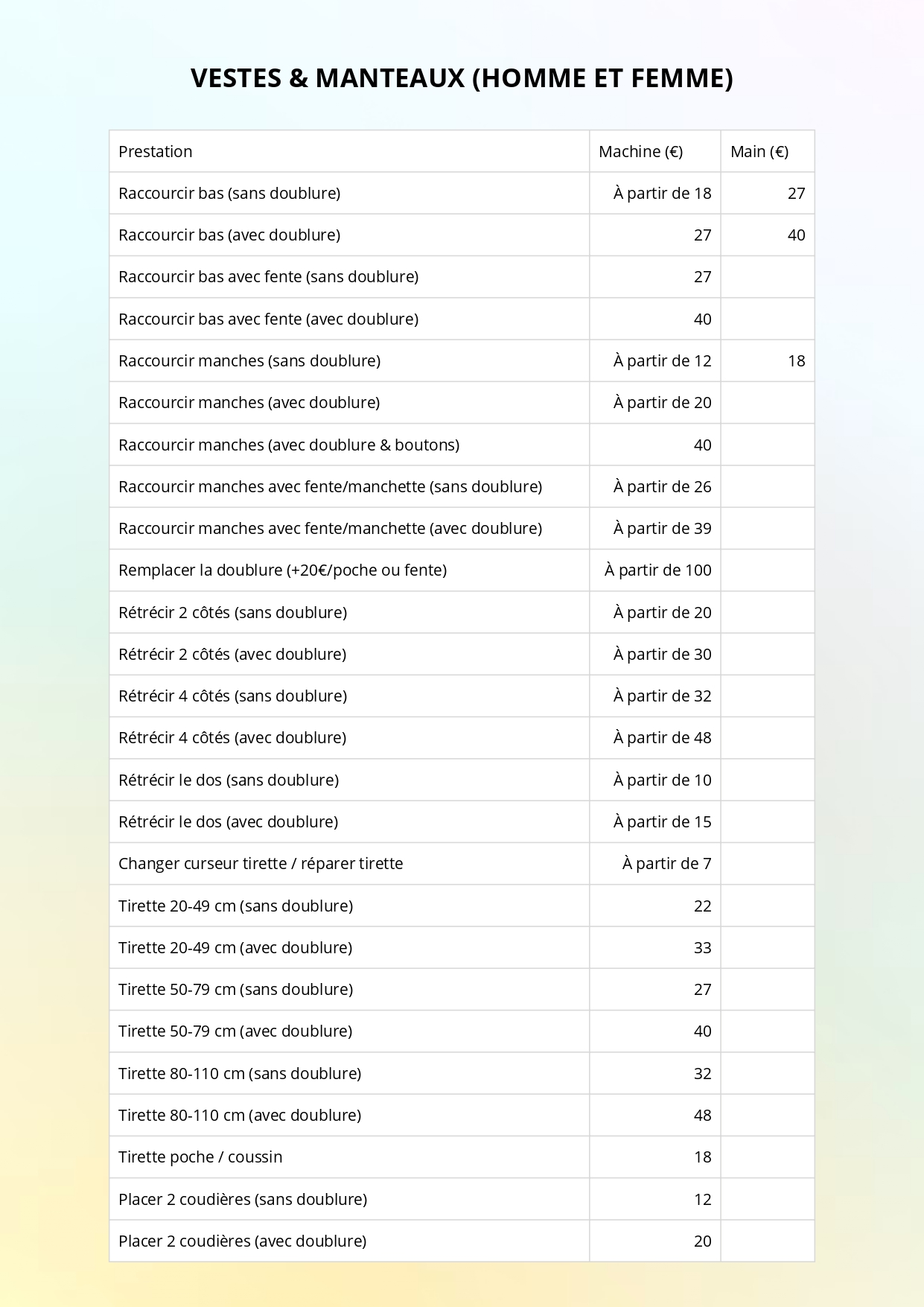The width and height of the screenshot is (924, 1307).
Task: Click Raccourcir manches (avec doublure & boutons)
Action: (289, 445)
